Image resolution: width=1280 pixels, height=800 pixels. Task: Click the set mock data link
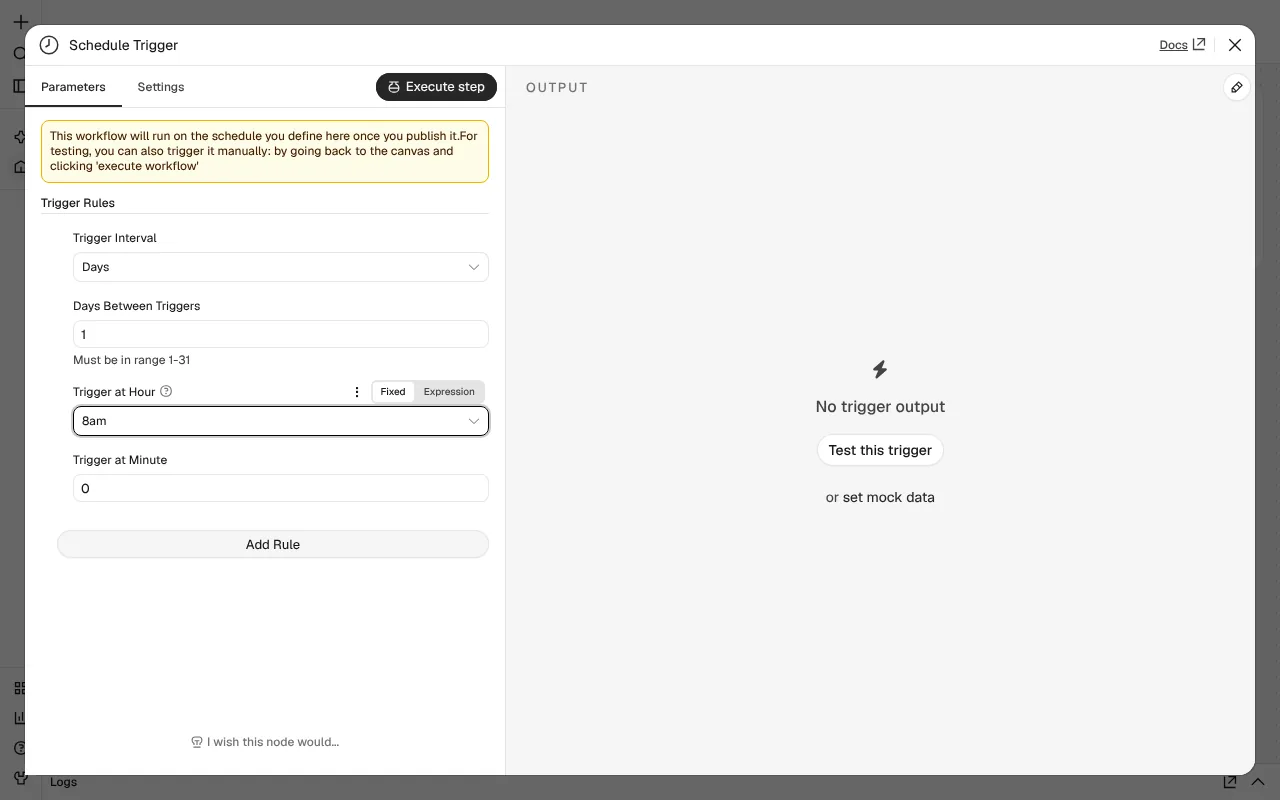[x=888, y=497]
